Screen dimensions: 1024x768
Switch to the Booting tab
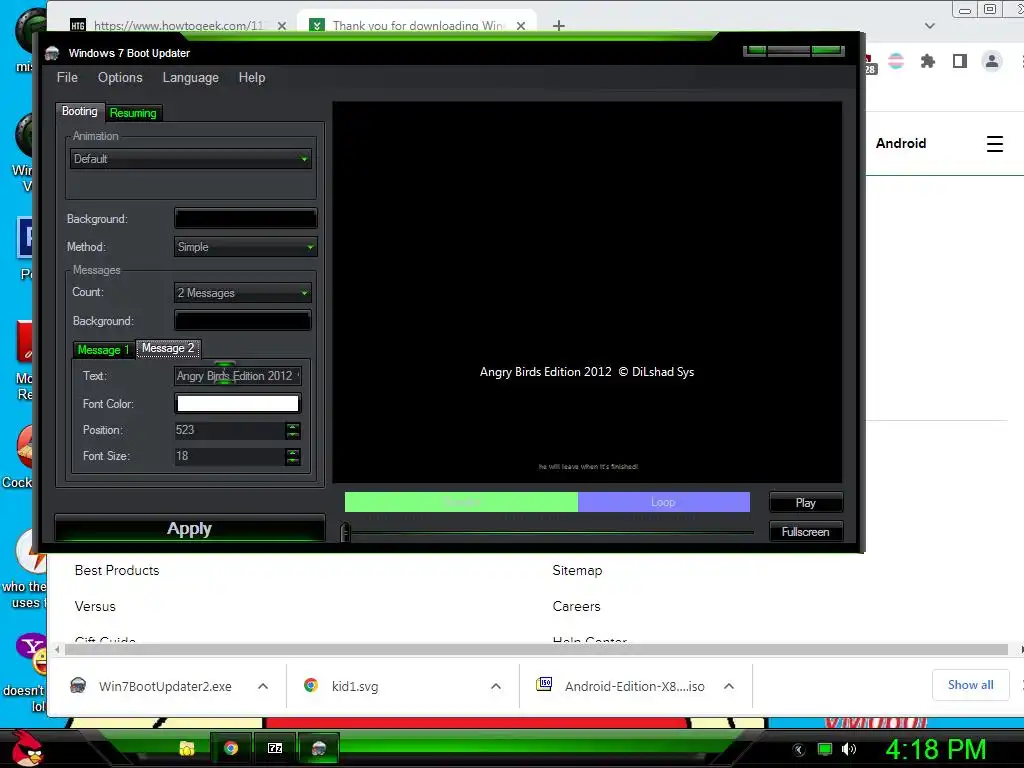pos(80,112)
